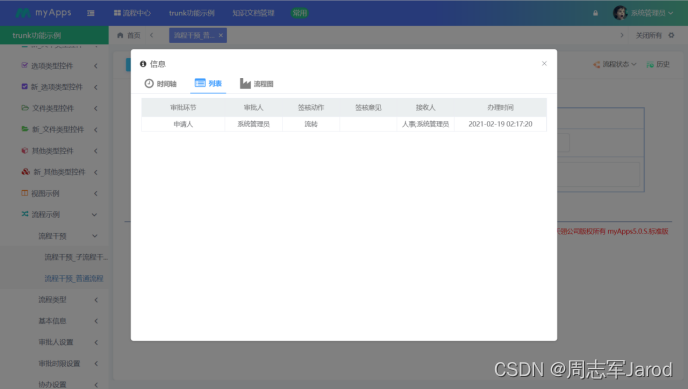The width and height of the screenshot is (688, 389).
Task: Click the green 常用 badge
Action: (x=300, y=13)
